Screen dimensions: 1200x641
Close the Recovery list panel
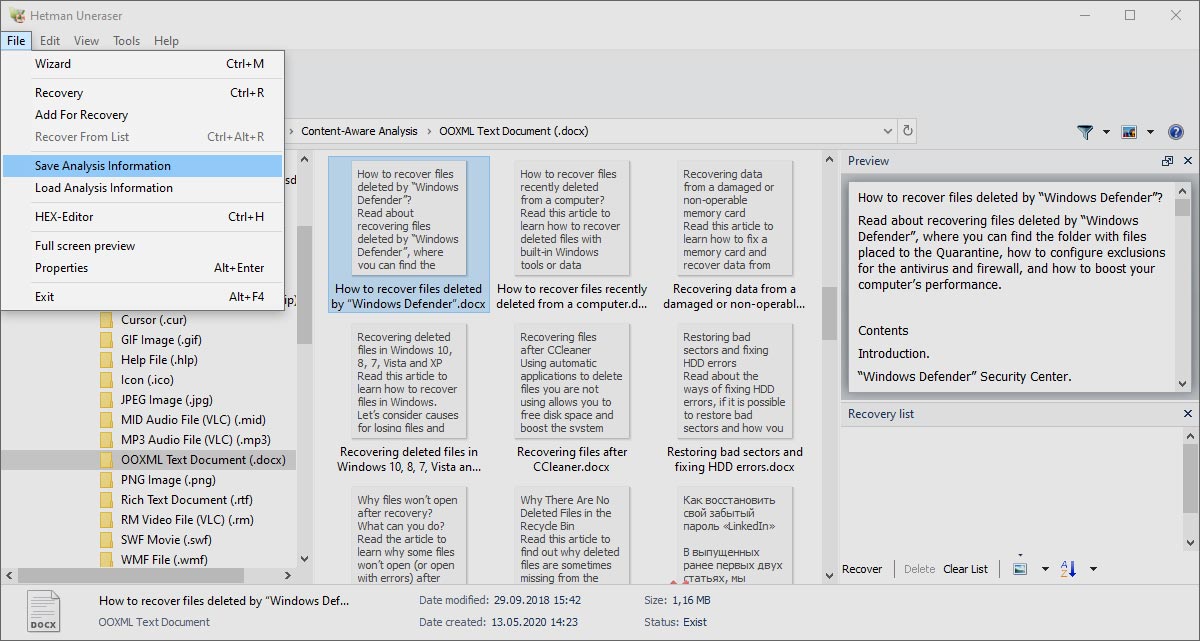point(1188,414)
